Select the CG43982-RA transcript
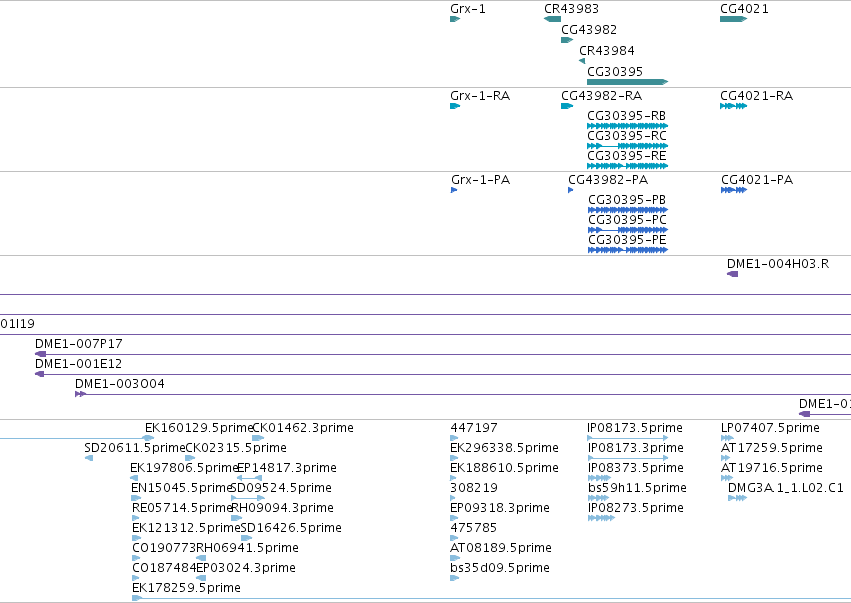The width and height of the screenshot is (851, 603). [x=567, y=106]
